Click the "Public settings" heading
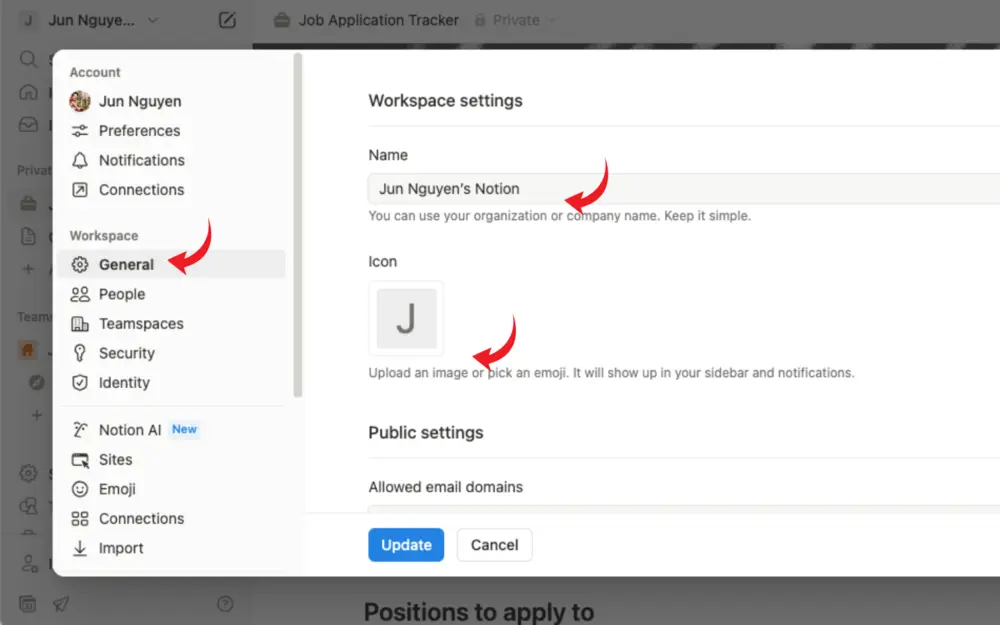 pyautogui.click(x=426, y=432)
